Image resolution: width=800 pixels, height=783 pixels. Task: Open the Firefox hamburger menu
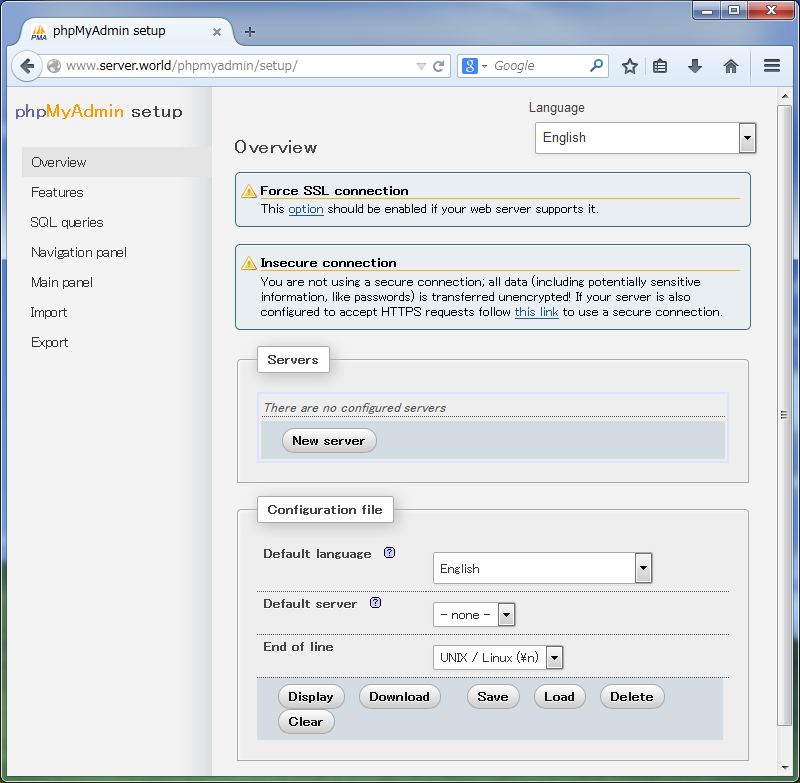[771, 65]
